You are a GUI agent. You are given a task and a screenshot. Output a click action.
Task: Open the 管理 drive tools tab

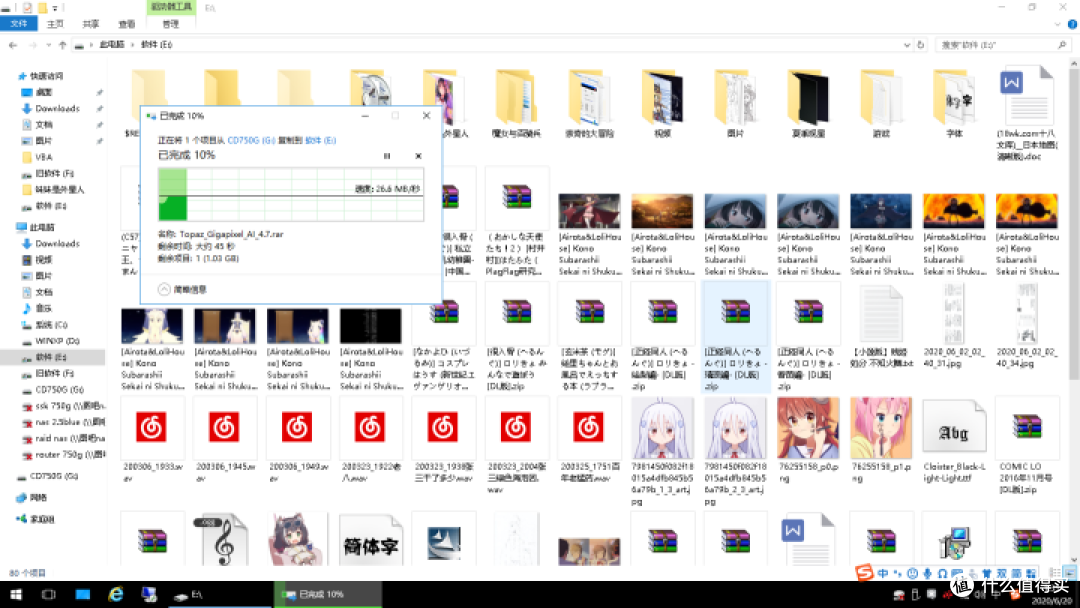170,24
